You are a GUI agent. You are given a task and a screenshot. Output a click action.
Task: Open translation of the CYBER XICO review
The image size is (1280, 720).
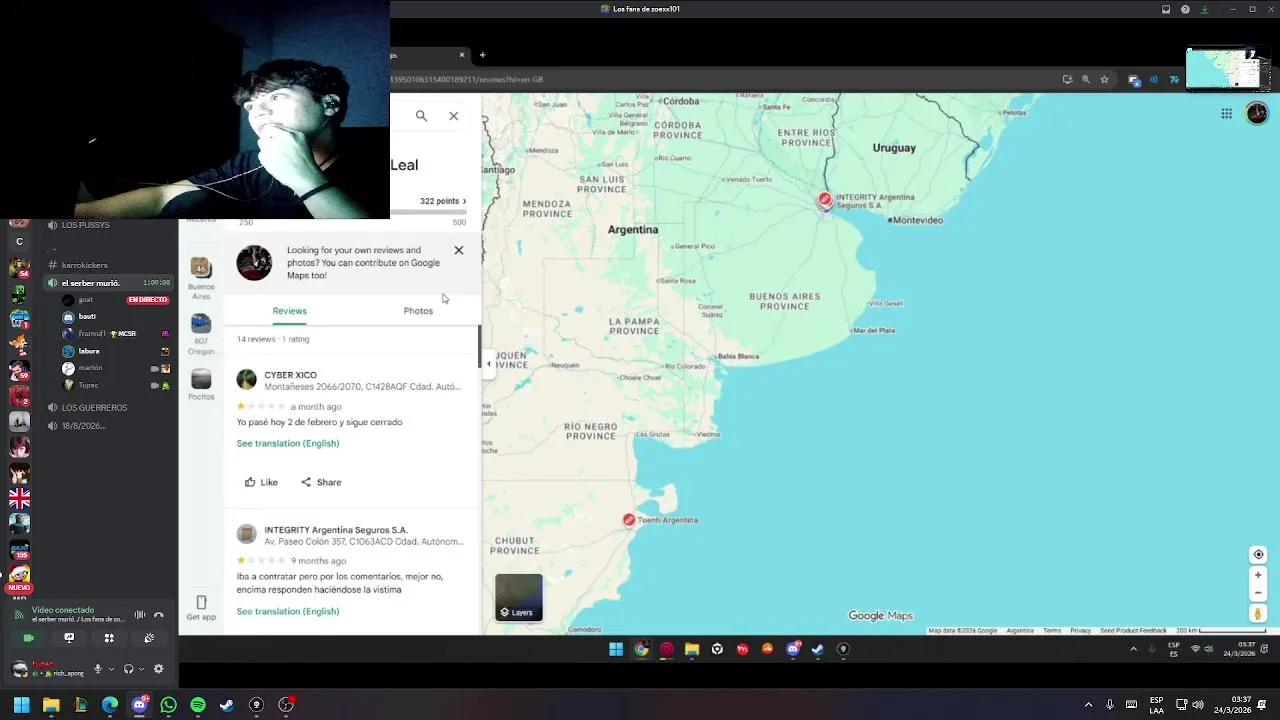pyautogui.click(x=288, y=443)
